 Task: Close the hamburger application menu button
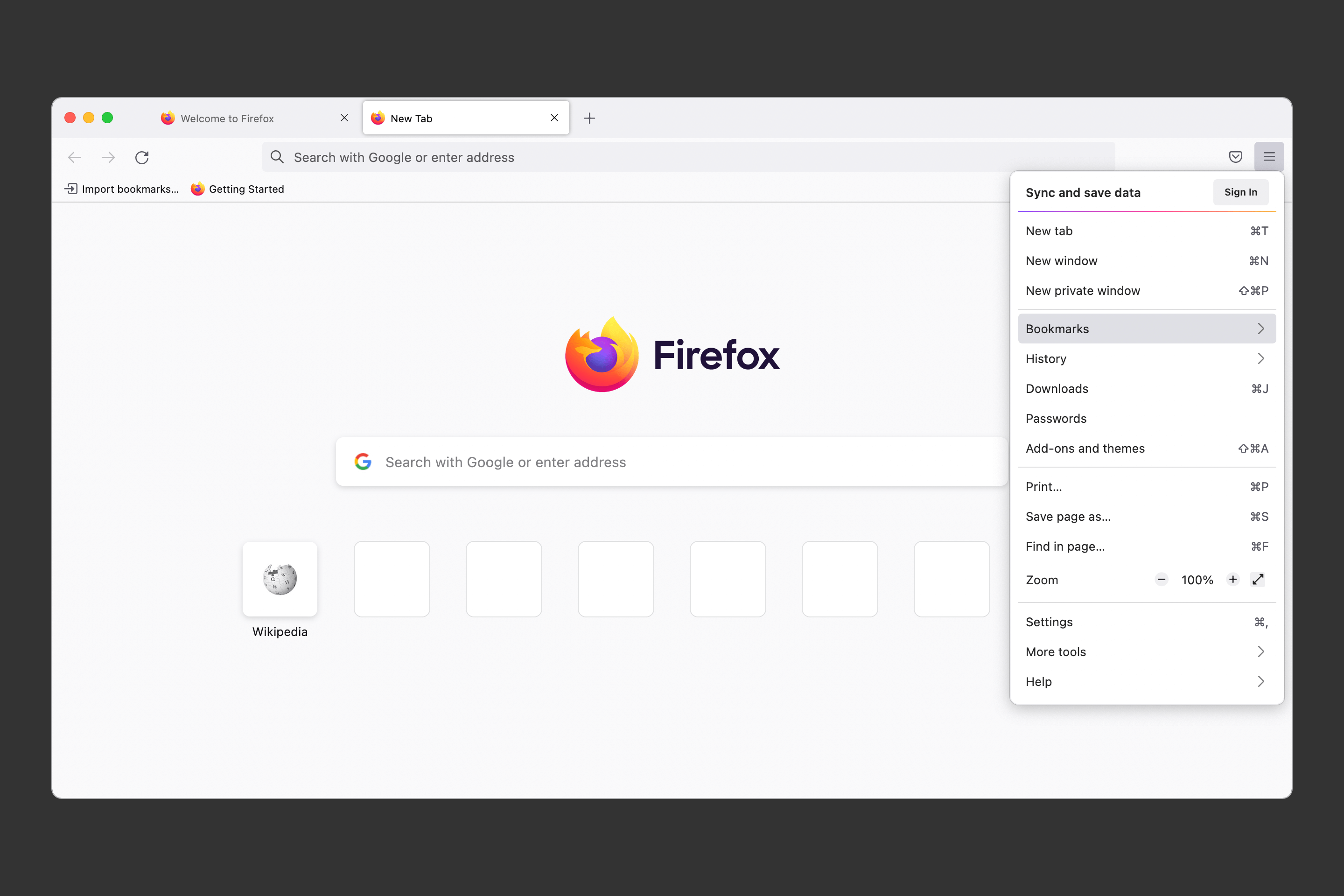point(1269,157)
